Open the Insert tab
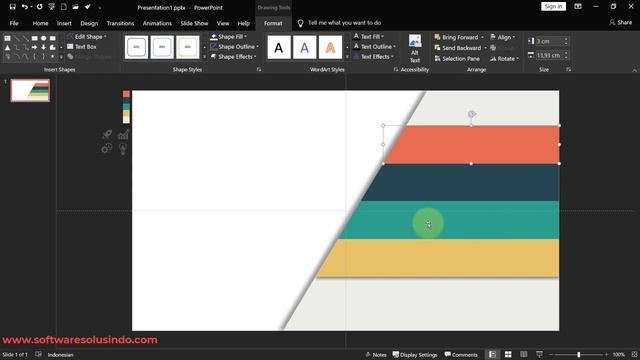 click(x=64, y=23)
